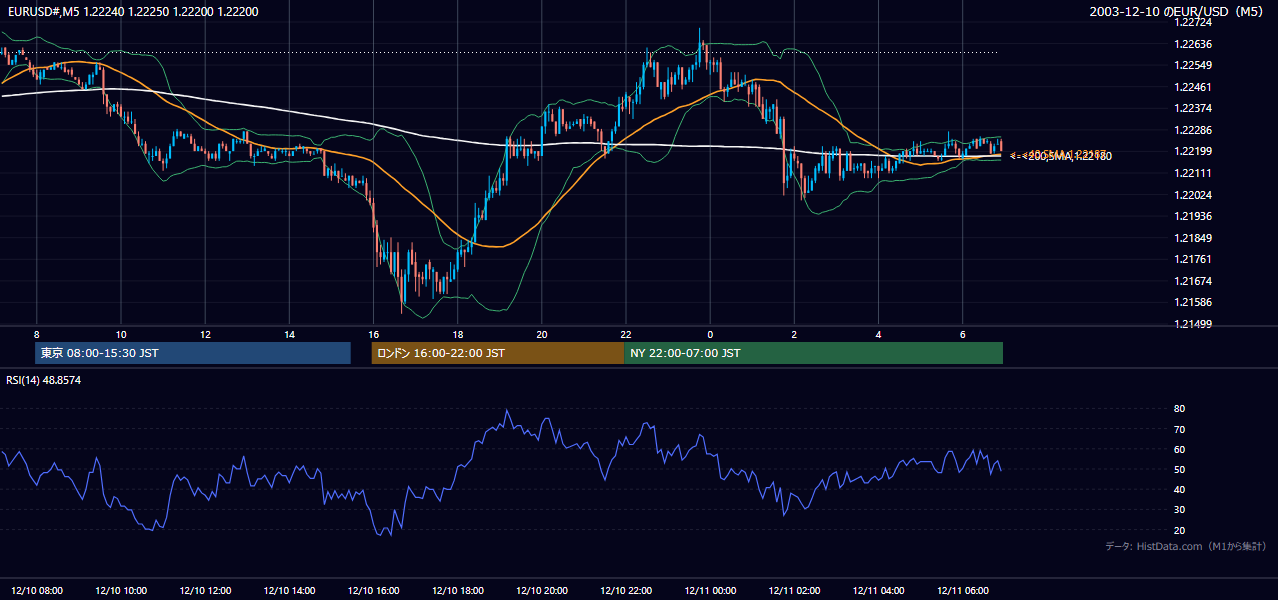
Task: Click the 12/10 10:00 time axis label
Action: coord(121,591)
